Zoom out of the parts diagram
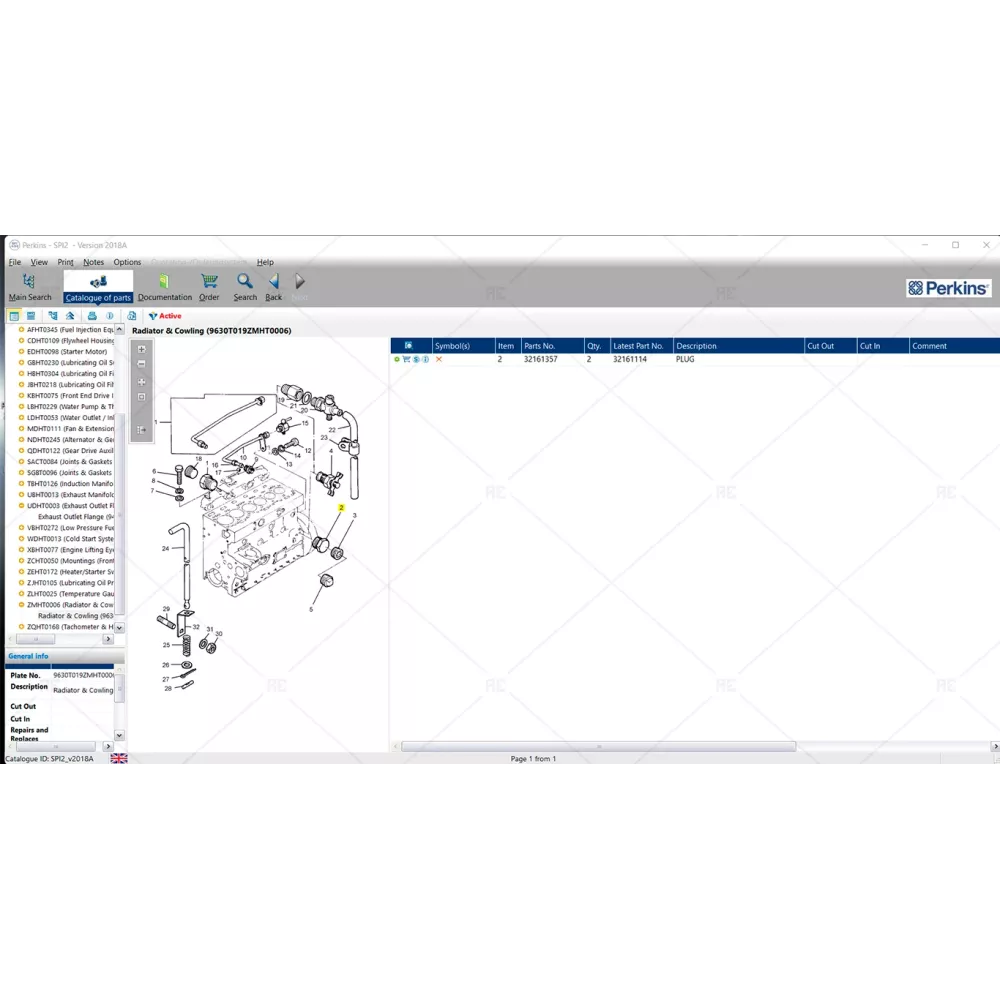Viewport: 1000px width, 1000px height. coord(141,365)
